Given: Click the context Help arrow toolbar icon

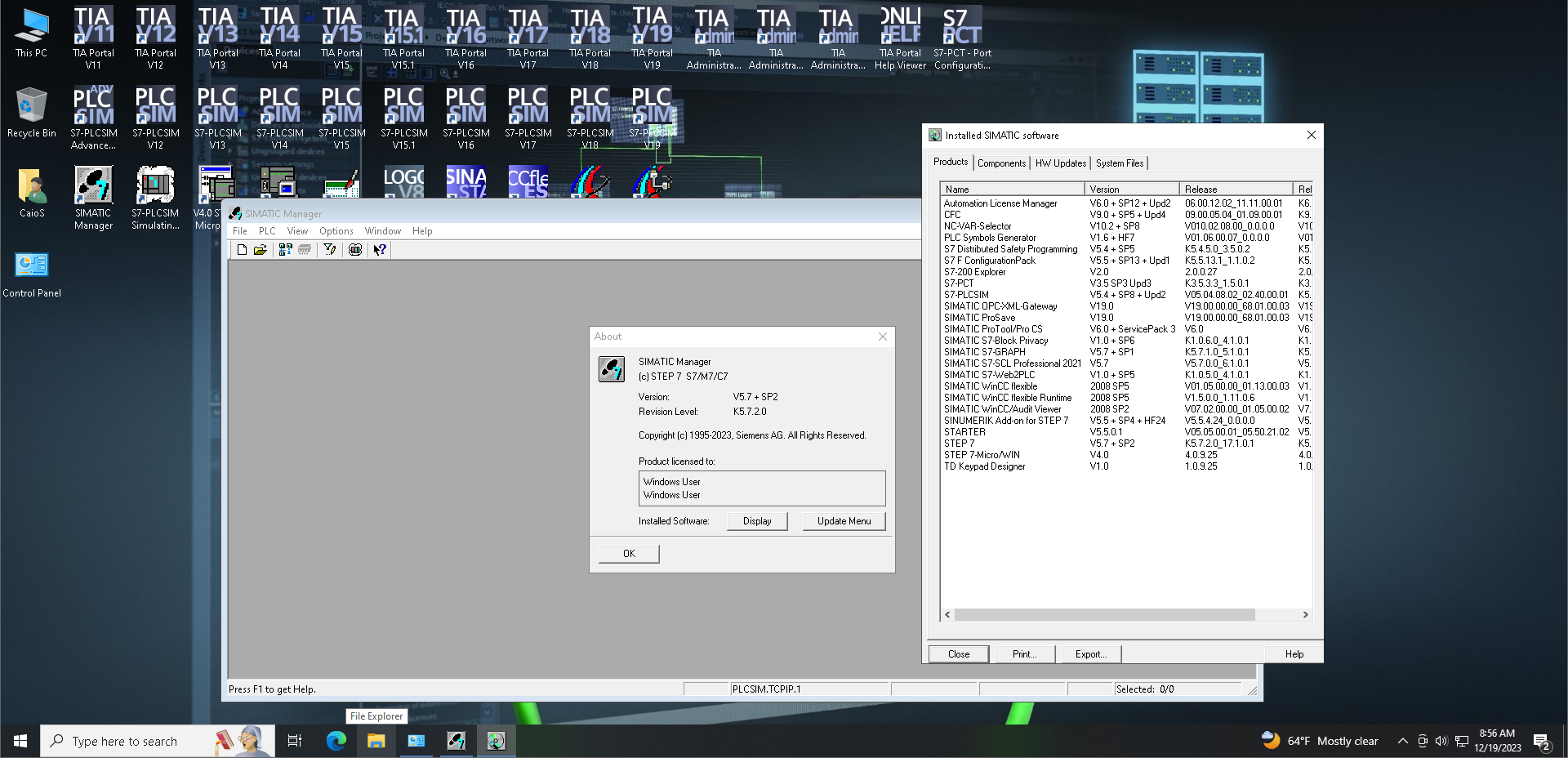Looking at the screenshot, I should tap(380, 250).
